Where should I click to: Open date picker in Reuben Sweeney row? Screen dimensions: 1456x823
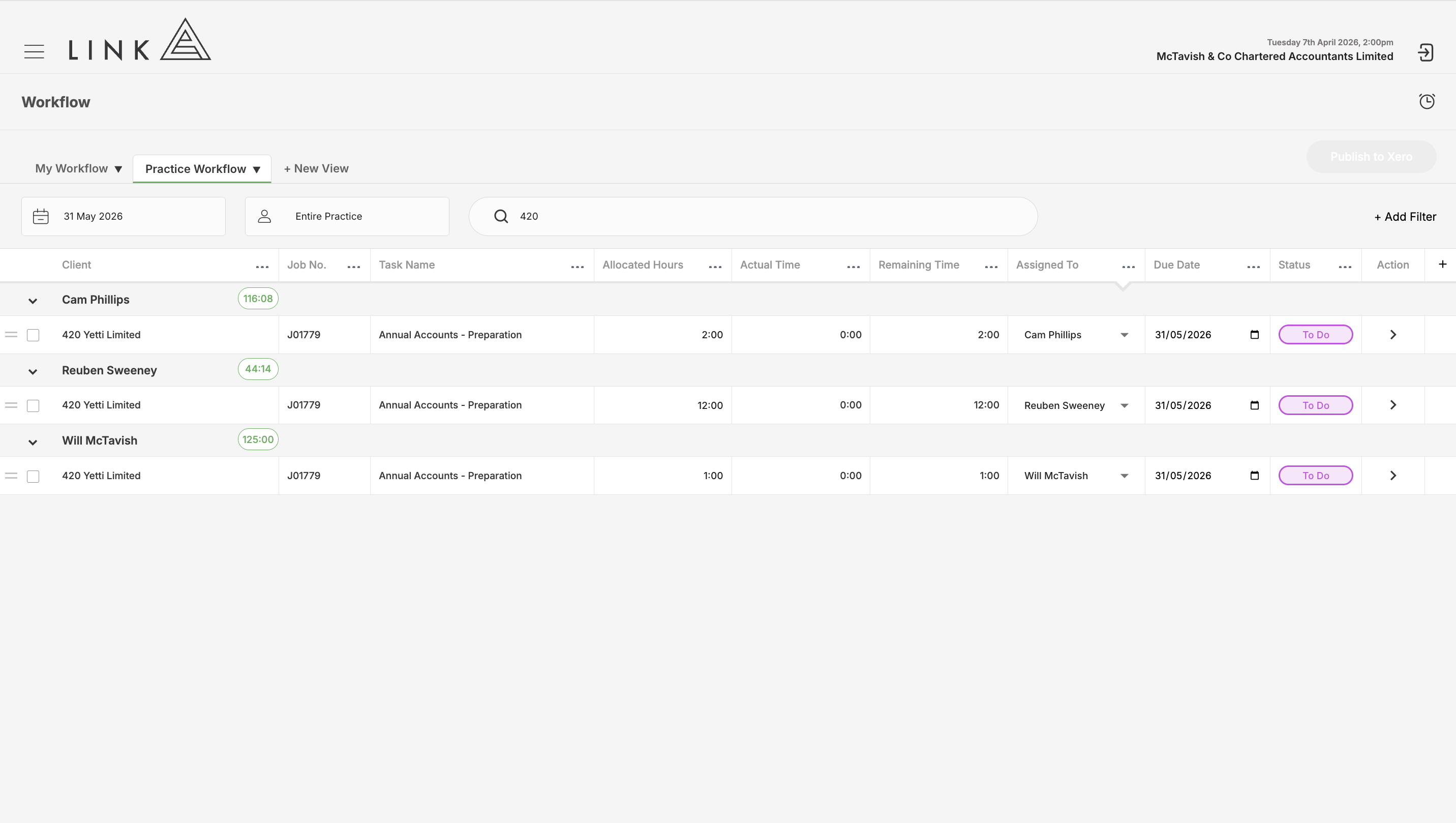coord(1254,405)
